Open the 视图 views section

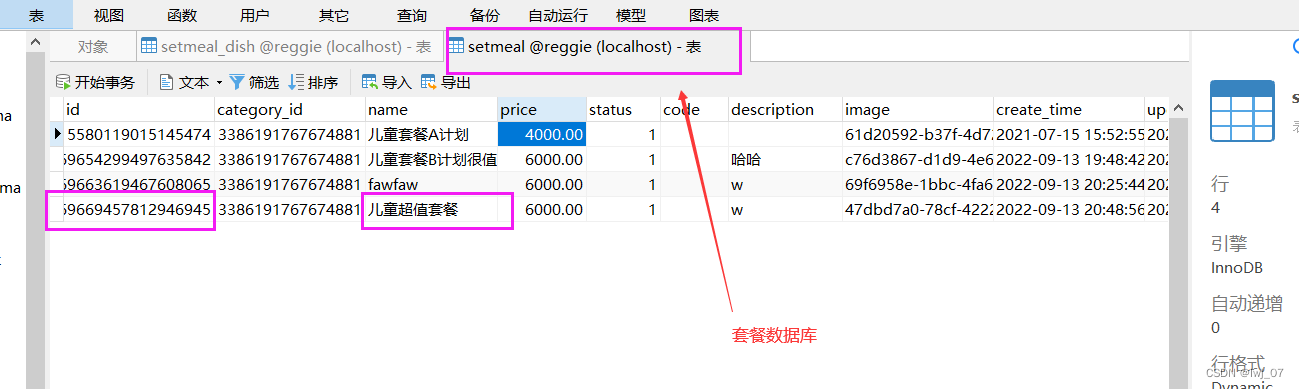[109, 15]
